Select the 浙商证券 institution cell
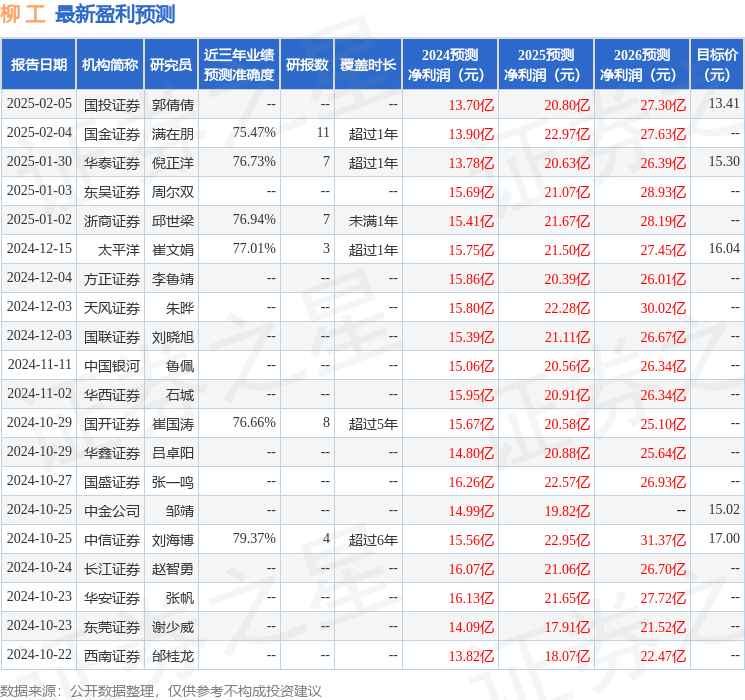This screenshot has height=700, width=745. (112, 221)
